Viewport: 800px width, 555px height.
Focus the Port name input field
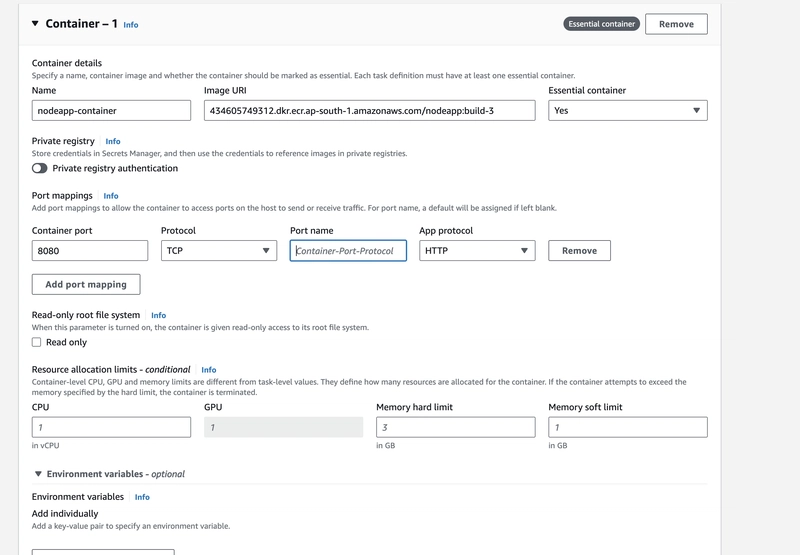348,251
